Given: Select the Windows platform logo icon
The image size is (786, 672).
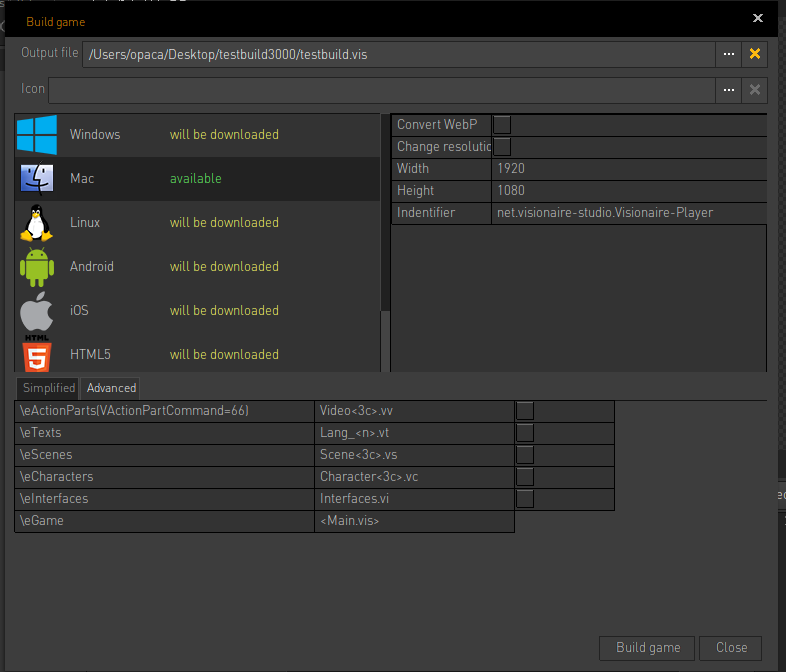Looking at the screenshot, I should [37, 135].
